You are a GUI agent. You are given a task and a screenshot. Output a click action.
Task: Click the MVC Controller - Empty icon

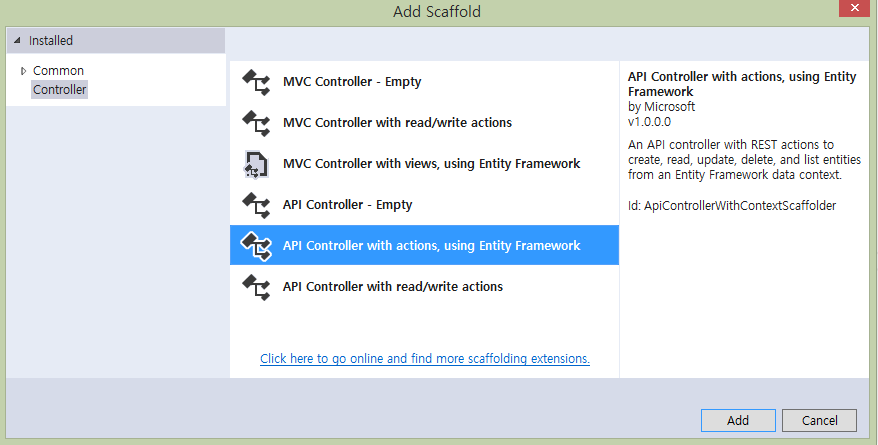coord(256,82)
